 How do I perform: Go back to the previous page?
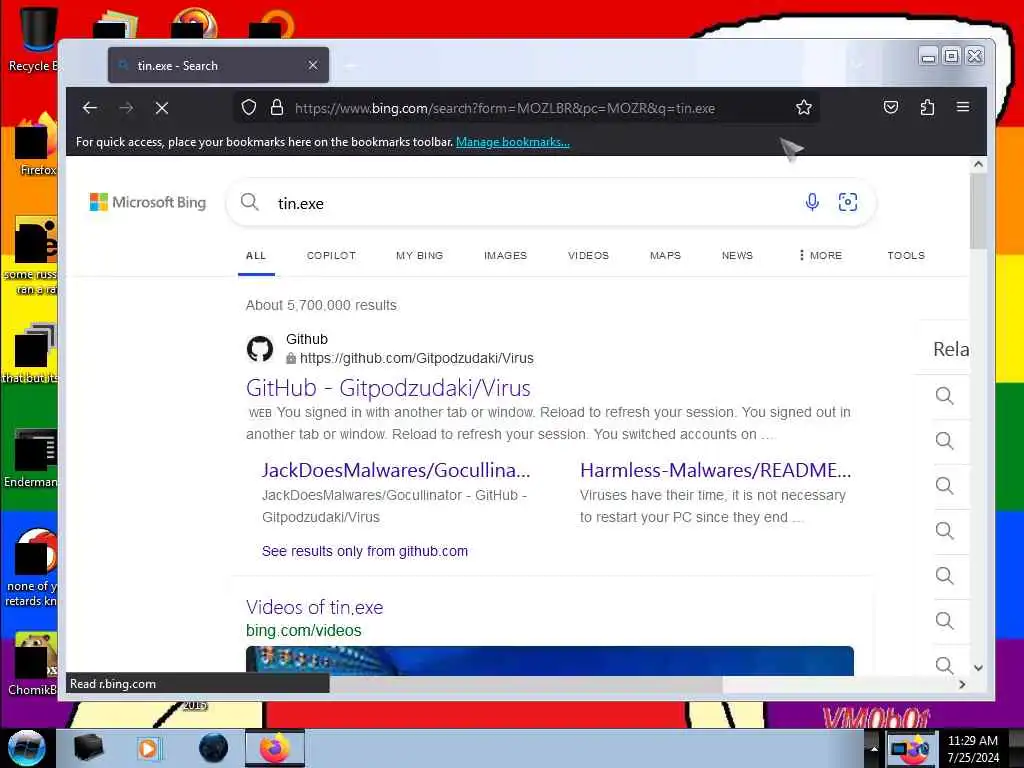tap(90, 108)
